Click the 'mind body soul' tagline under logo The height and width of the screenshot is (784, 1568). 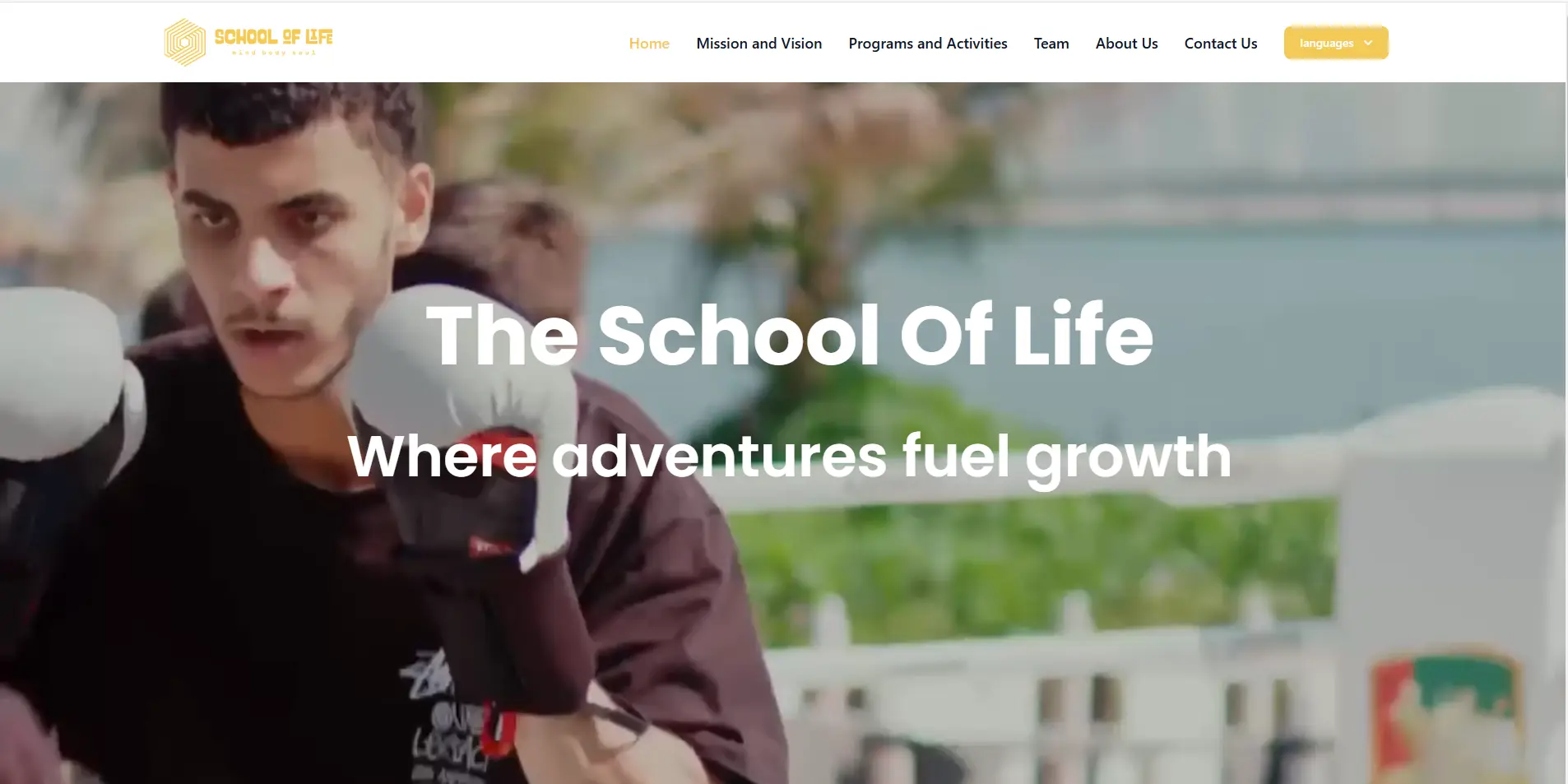[x=273, y=53]
